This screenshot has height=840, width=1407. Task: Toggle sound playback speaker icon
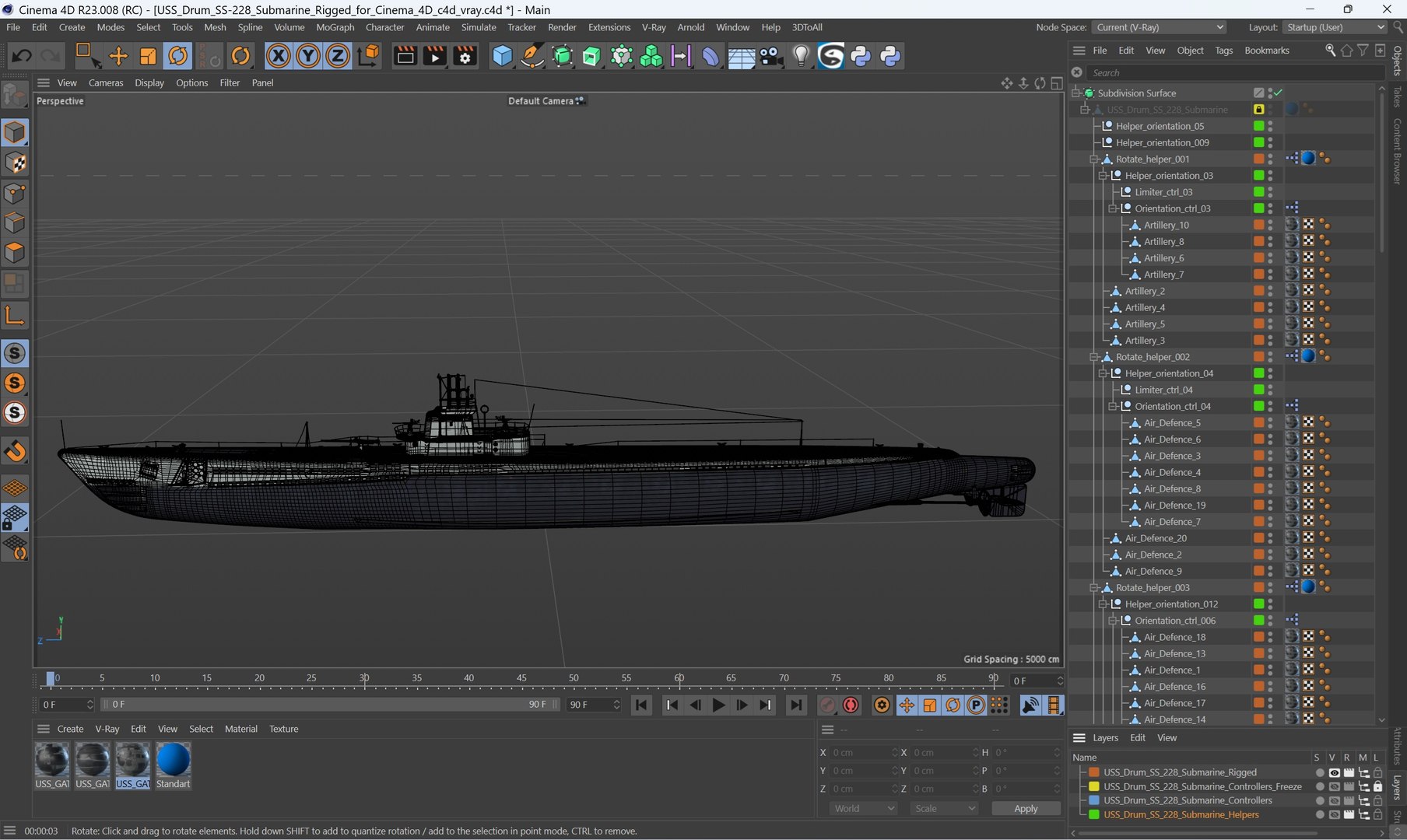pyautogui.click(x=1030, y=705)
